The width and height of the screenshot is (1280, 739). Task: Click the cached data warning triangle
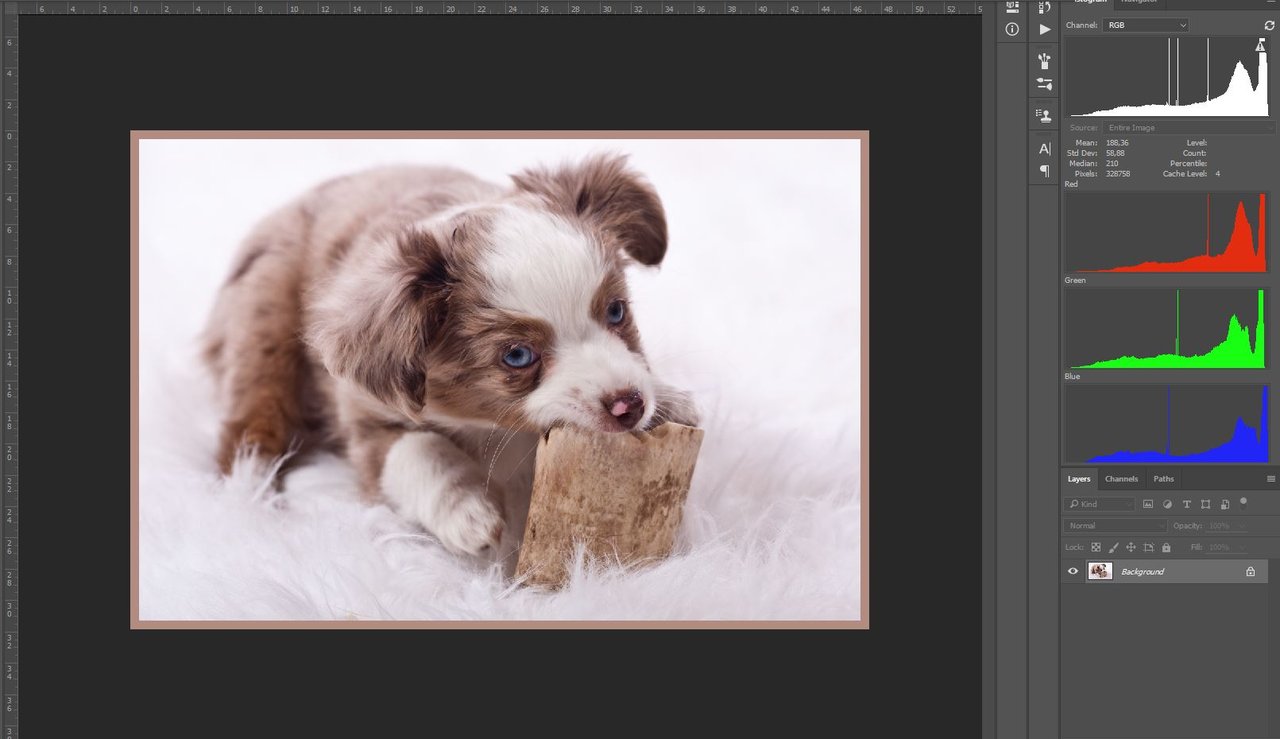1260,45
